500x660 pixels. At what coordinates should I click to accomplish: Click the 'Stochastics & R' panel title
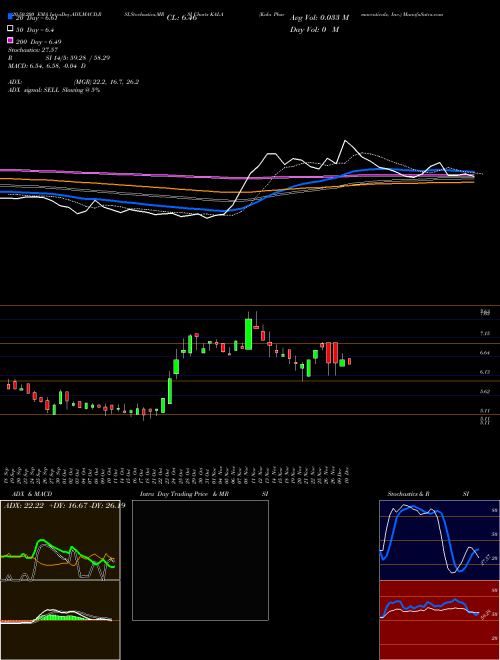tap(408, 494)
